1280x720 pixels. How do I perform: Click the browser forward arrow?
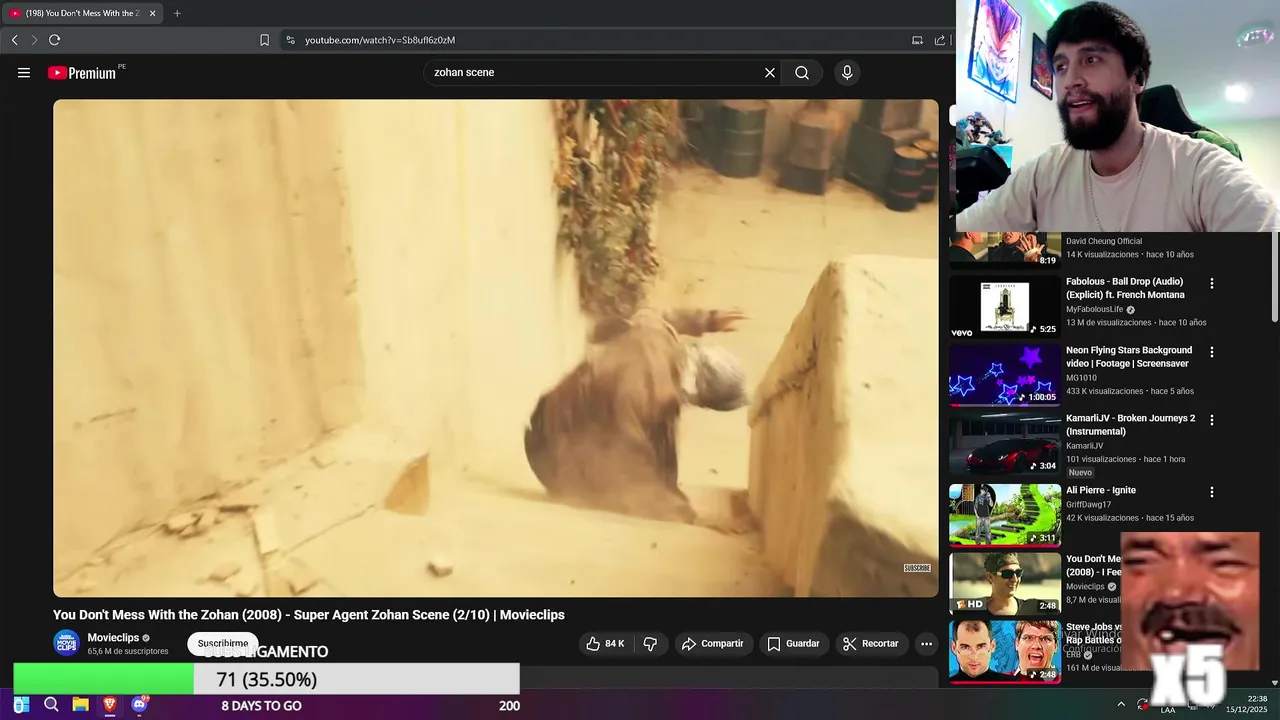[34, 40]
